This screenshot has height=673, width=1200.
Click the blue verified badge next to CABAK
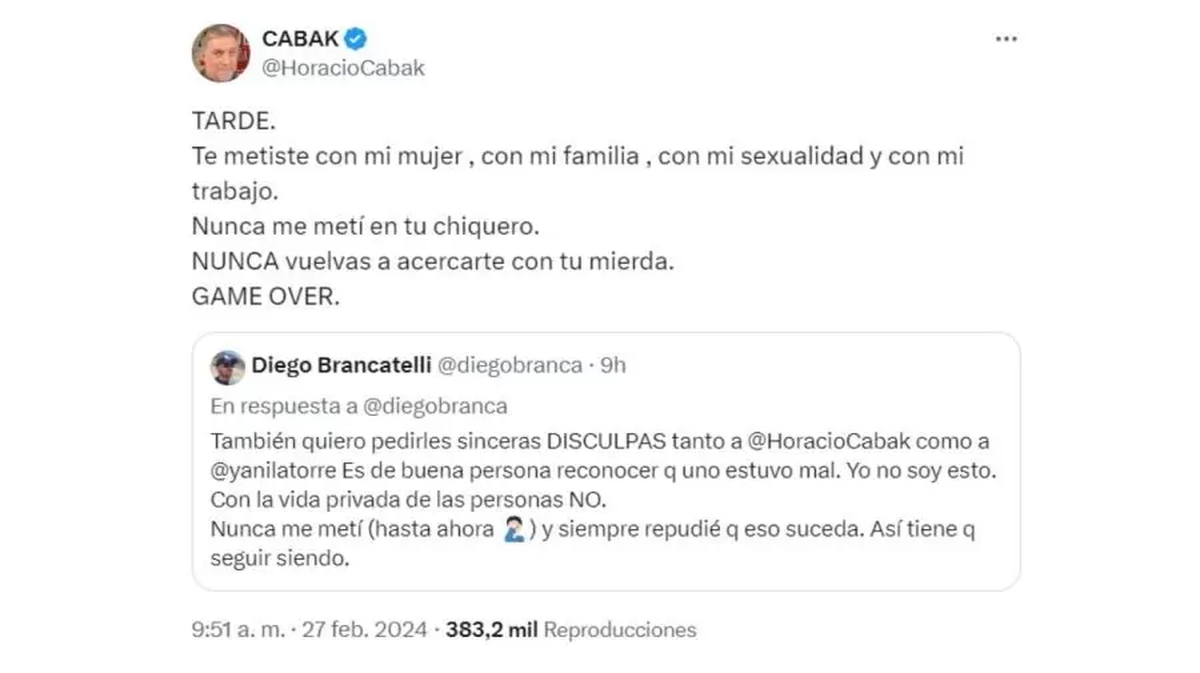pos(356,39)
